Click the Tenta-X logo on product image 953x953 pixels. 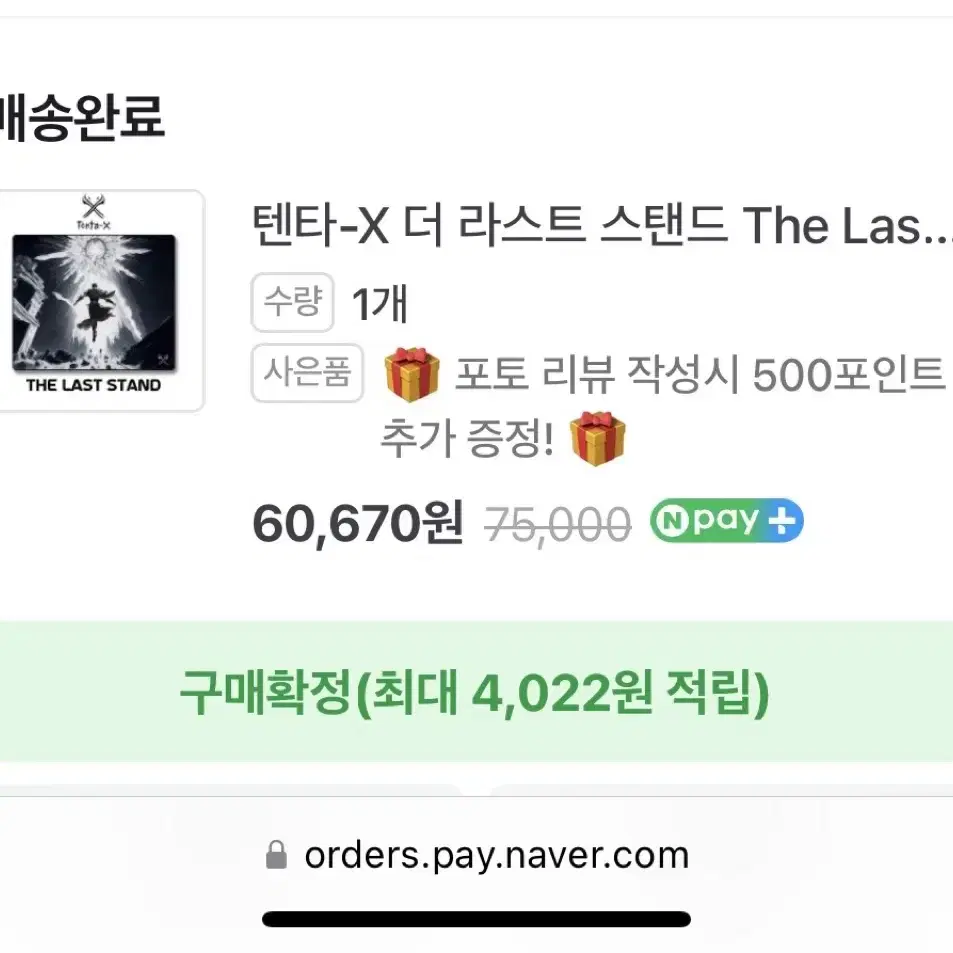(94, 212)
